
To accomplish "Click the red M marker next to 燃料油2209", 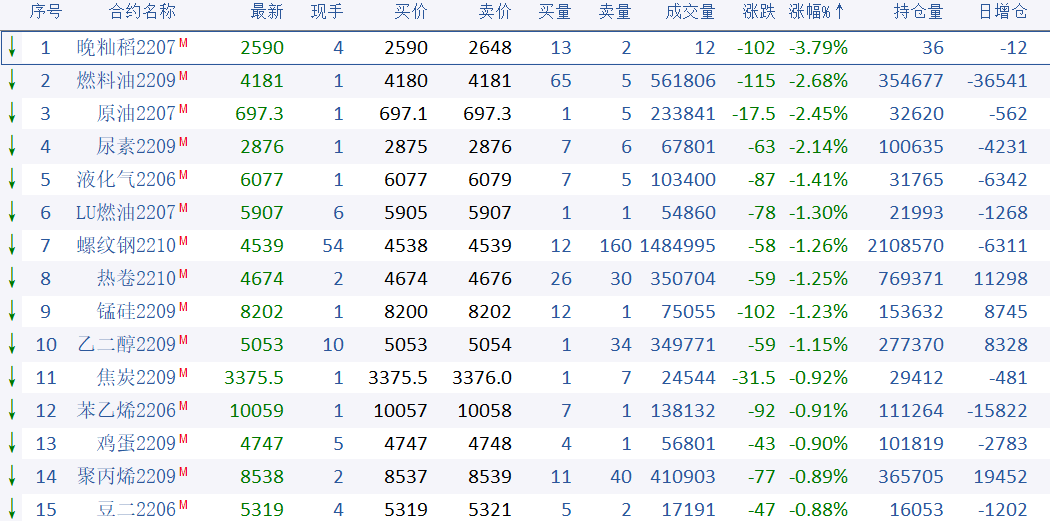I will [x=183, y=77].
